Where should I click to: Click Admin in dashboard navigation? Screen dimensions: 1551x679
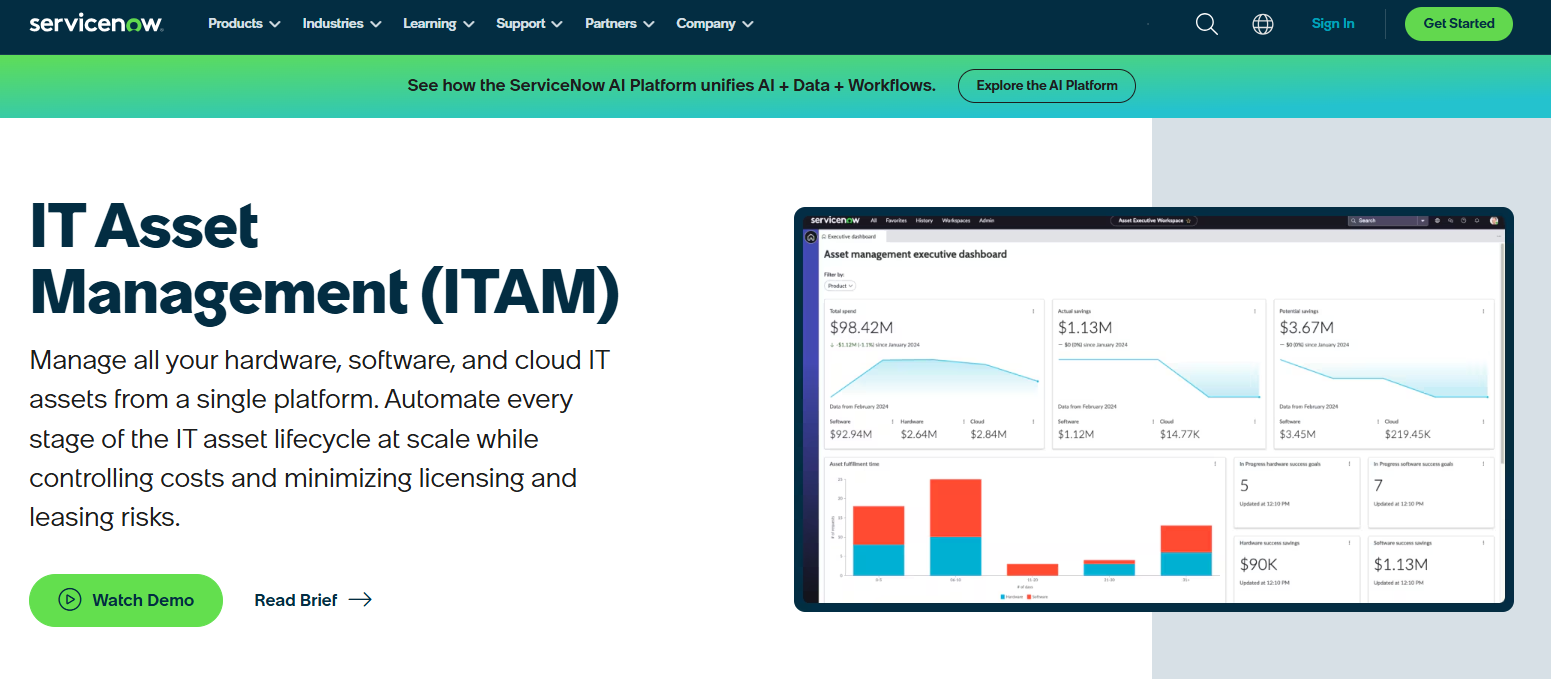tap(986, 220)
